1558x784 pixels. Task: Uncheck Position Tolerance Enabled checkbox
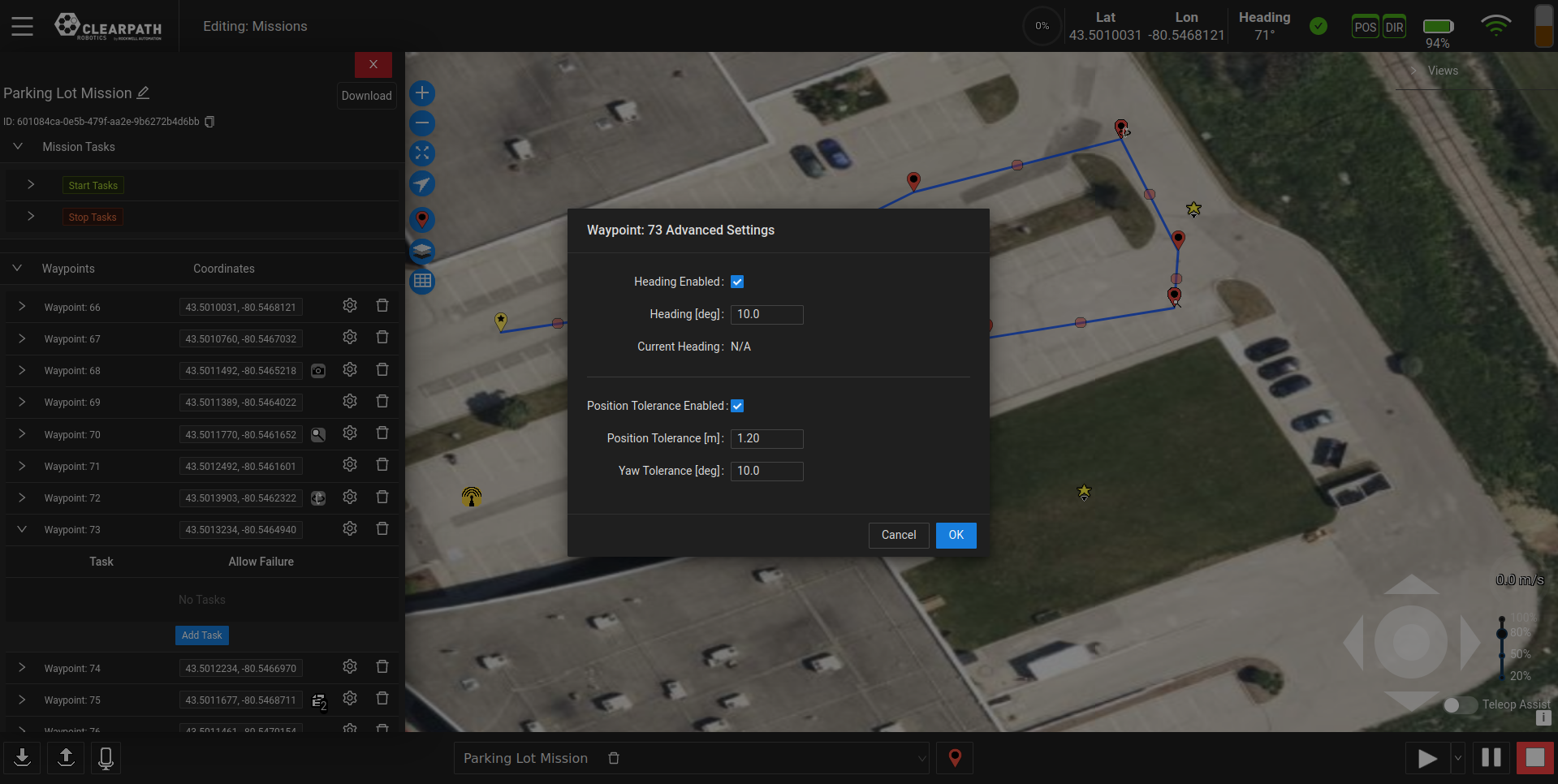(x=737, y=406)
